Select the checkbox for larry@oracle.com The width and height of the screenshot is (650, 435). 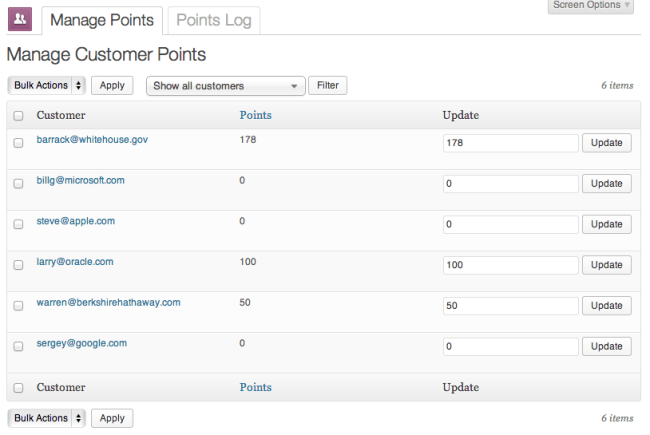[18, 265]
